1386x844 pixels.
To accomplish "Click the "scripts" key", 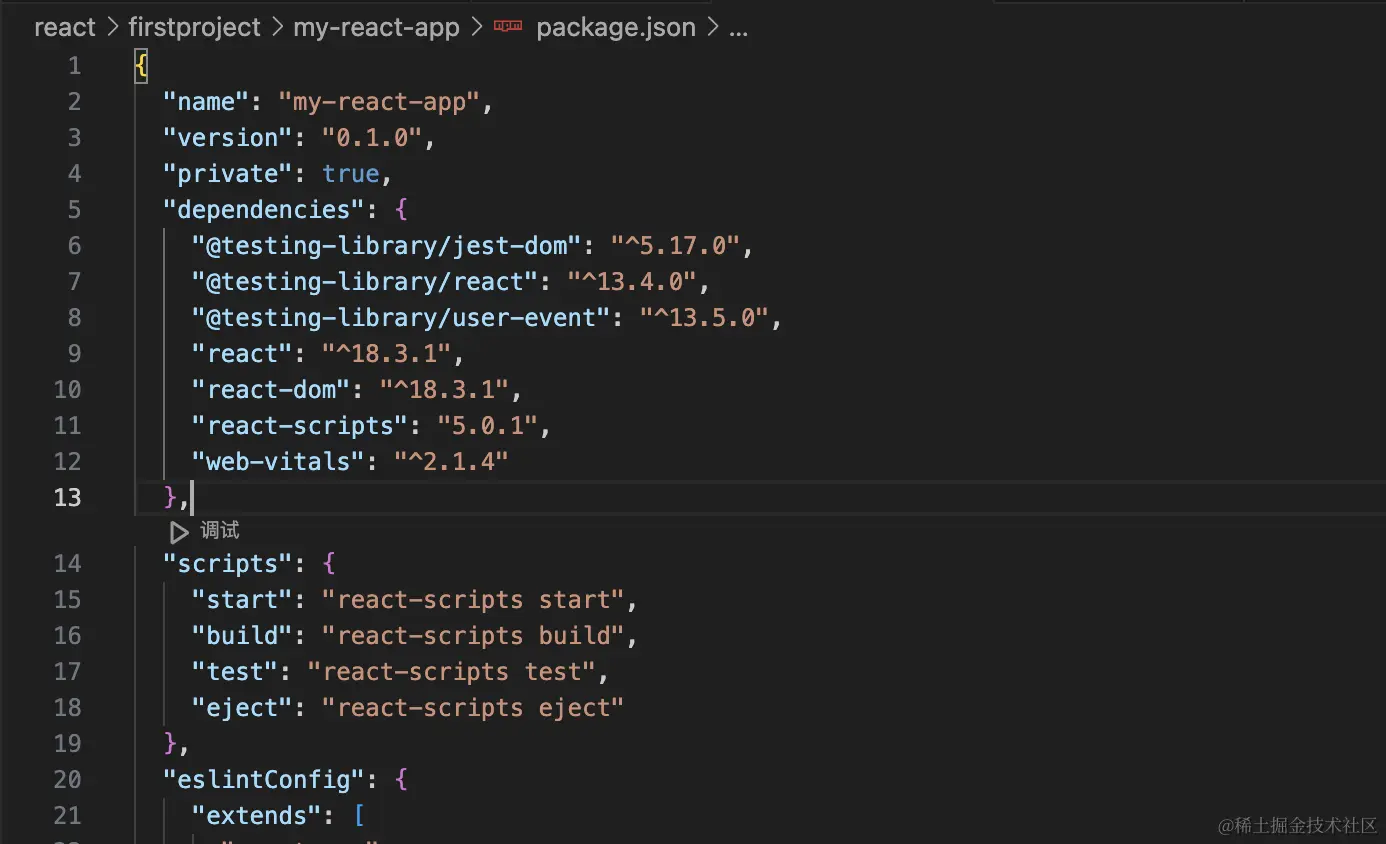I will click(x=227, y=564).
